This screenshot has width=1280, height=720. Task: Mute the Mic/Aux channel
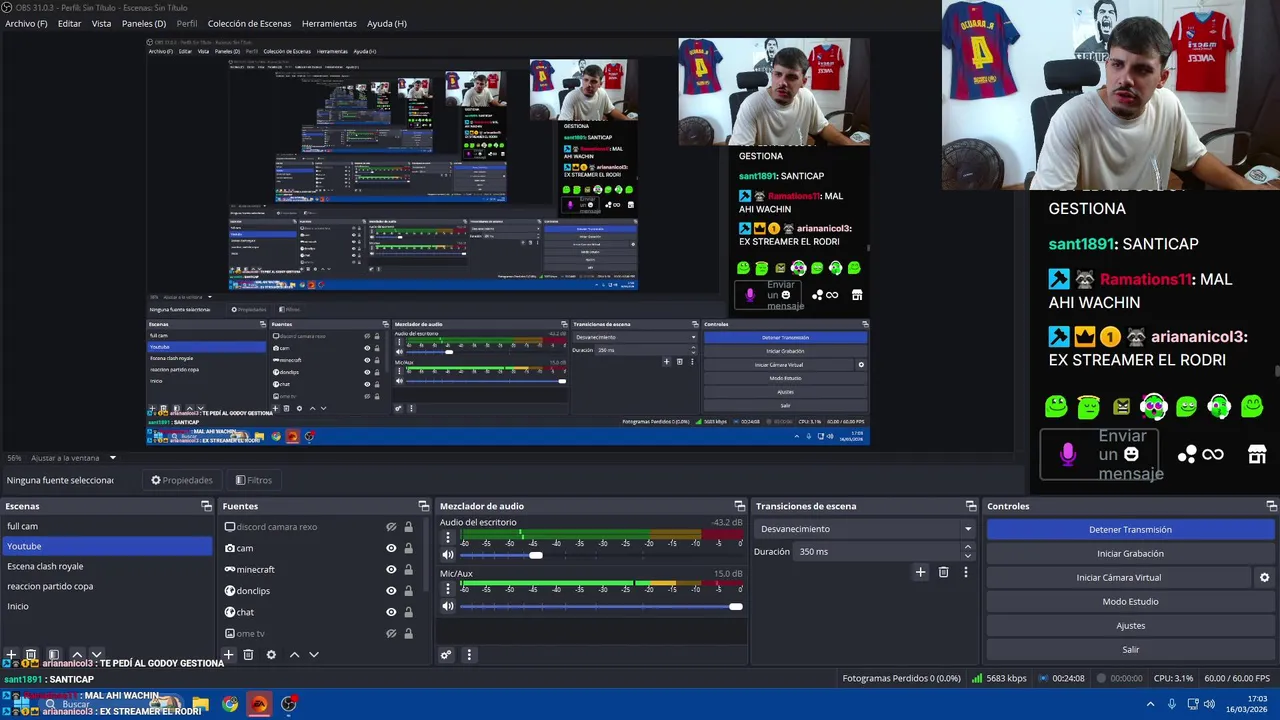tap(448, 606)
